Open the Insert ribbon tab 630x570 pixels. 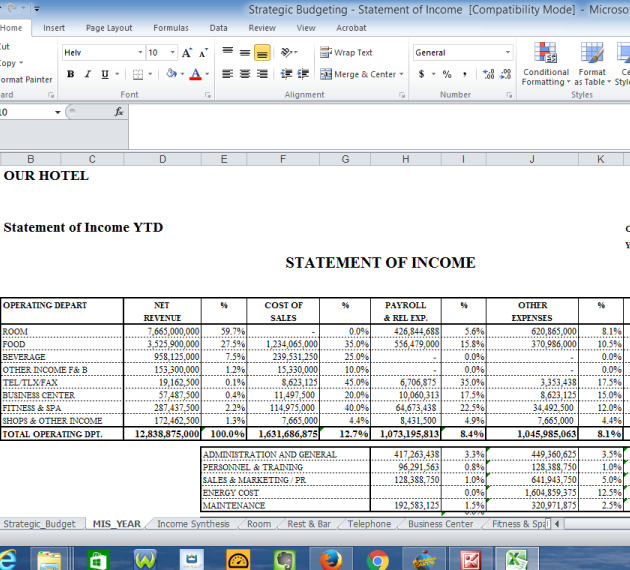tap(54, 28)
